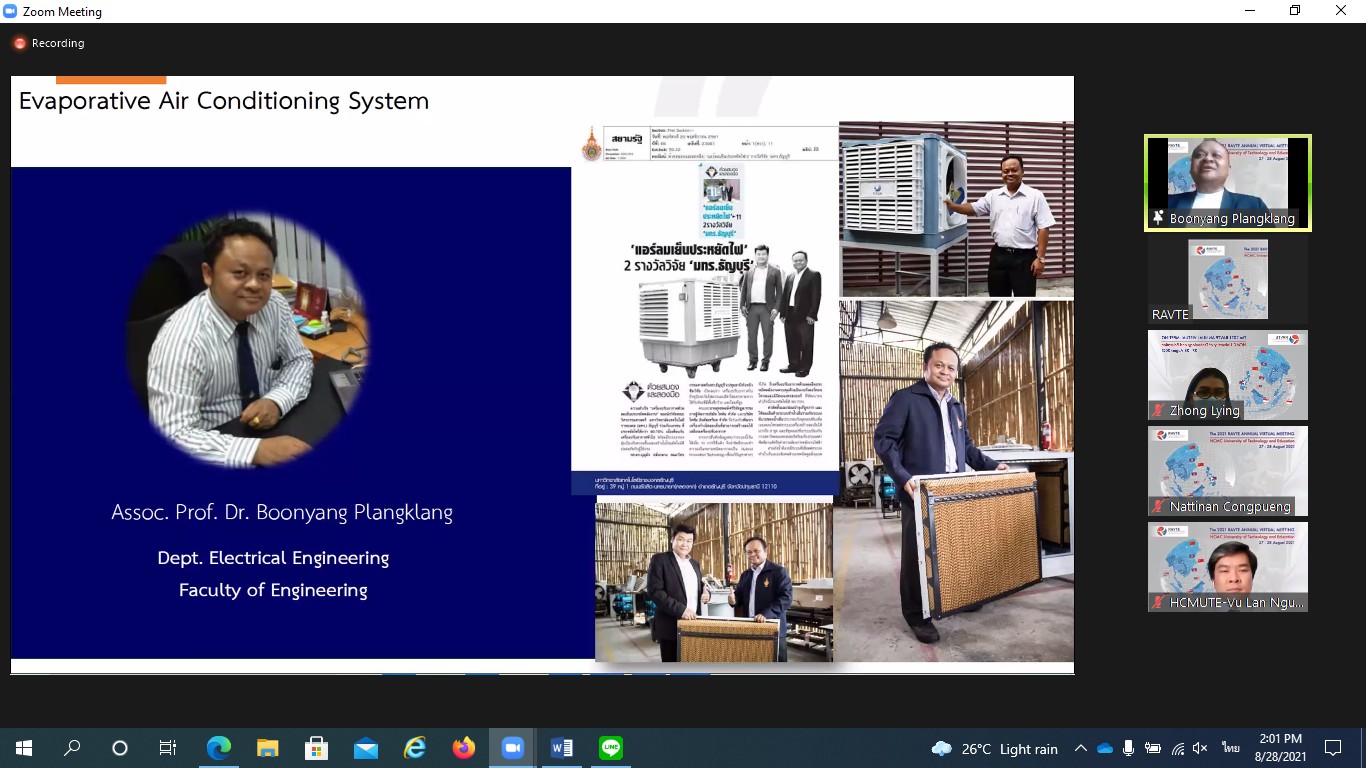The width and height of the screenshot is (1366, 768).
Task: Launch Microsoft Edge from the taskbar
Action: 218,748
